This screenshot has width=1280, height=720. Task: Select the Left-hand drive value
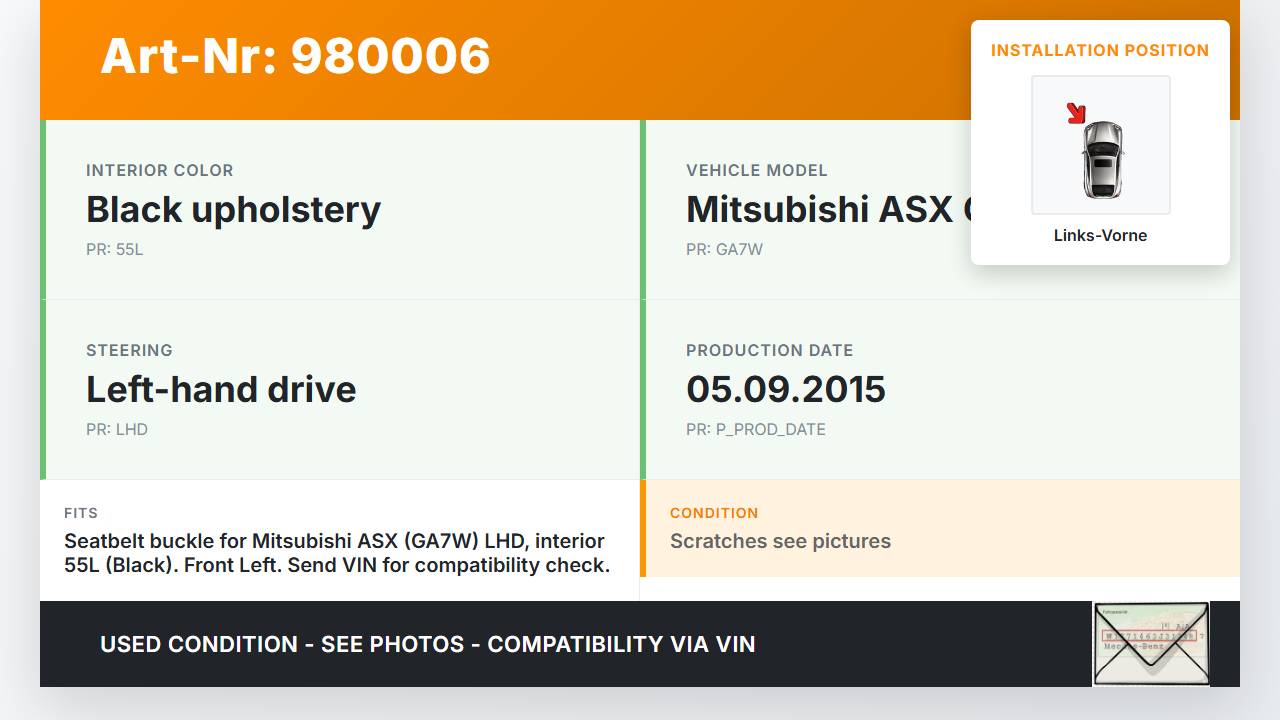(221, 390)
